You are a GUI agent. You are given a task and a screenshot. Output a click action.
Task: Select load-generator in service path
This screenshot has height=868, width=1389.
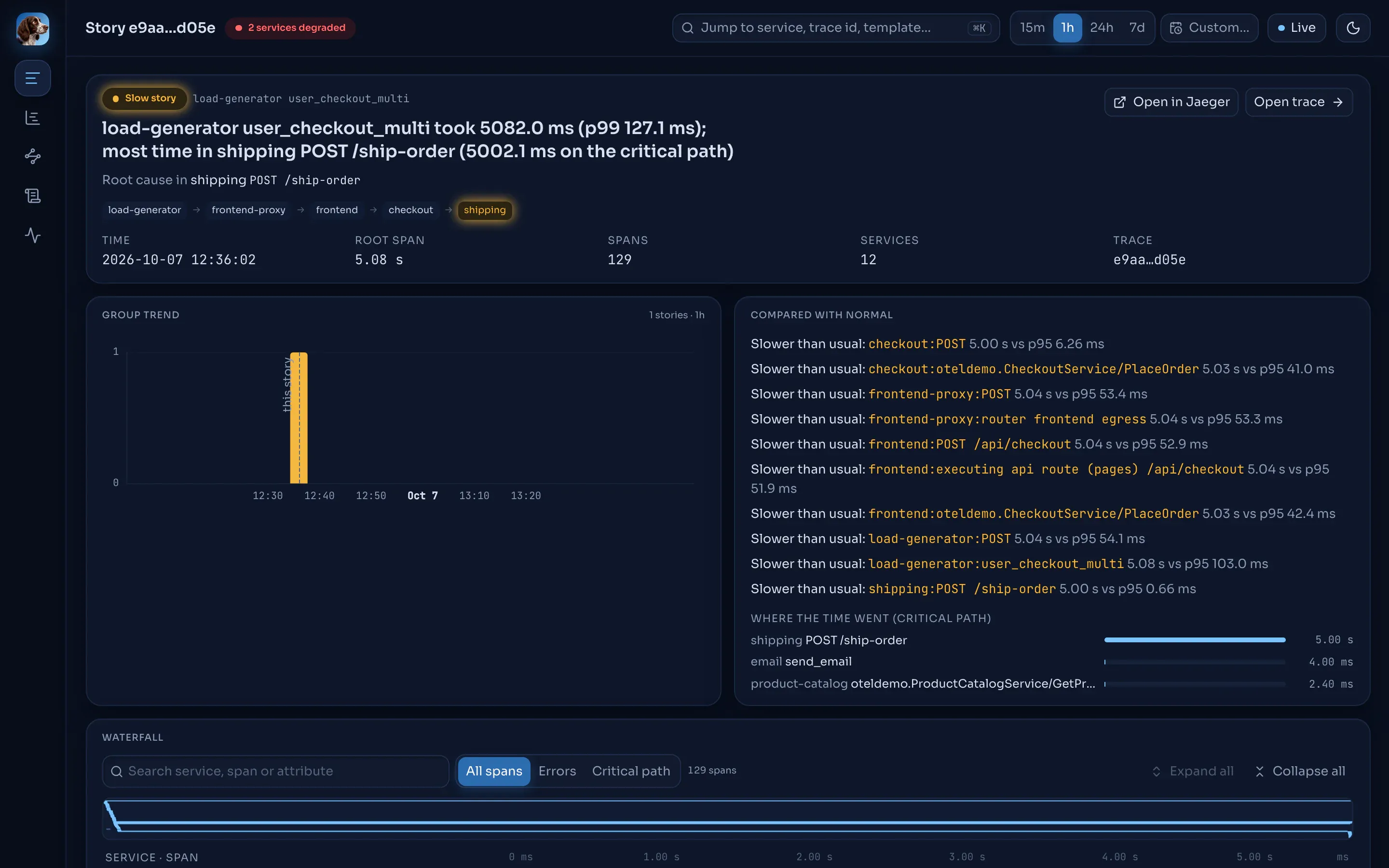point(145,210)
